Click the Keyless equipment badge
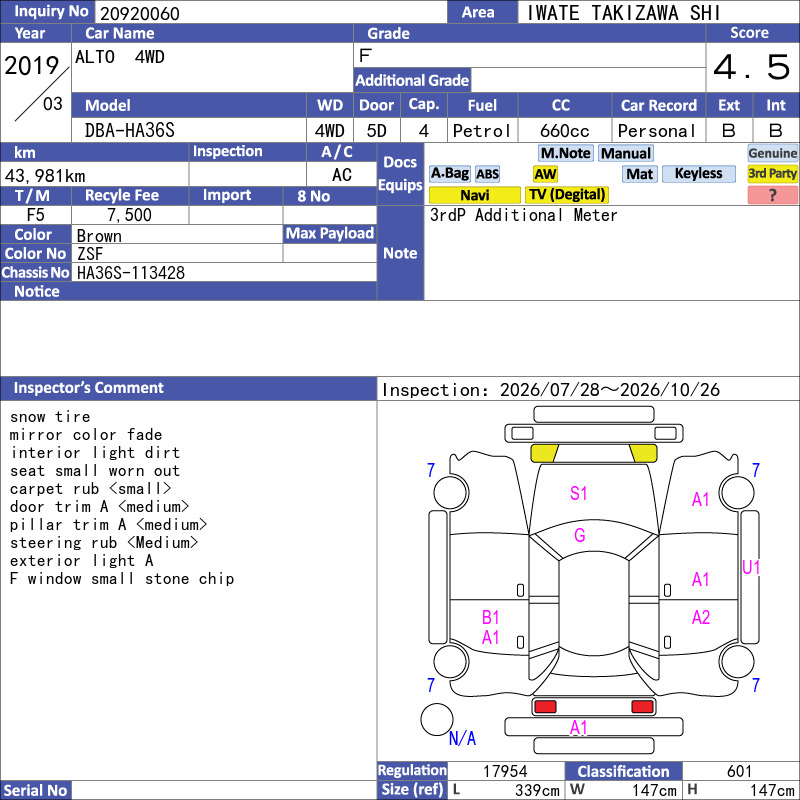This screenshot has width=800, height=800. (698, 174)
